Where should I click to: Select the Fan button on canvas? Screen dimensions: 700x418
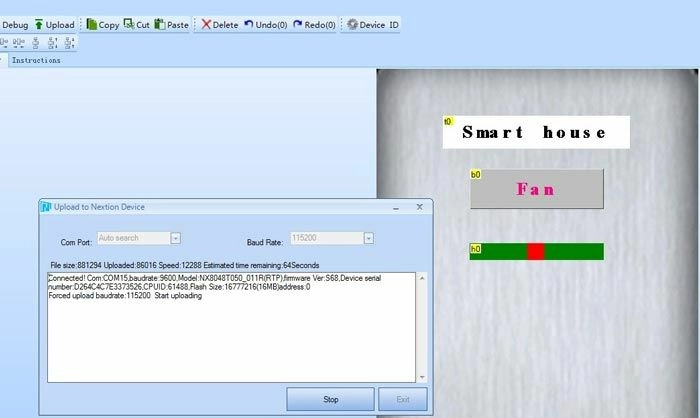coord(536,189)
